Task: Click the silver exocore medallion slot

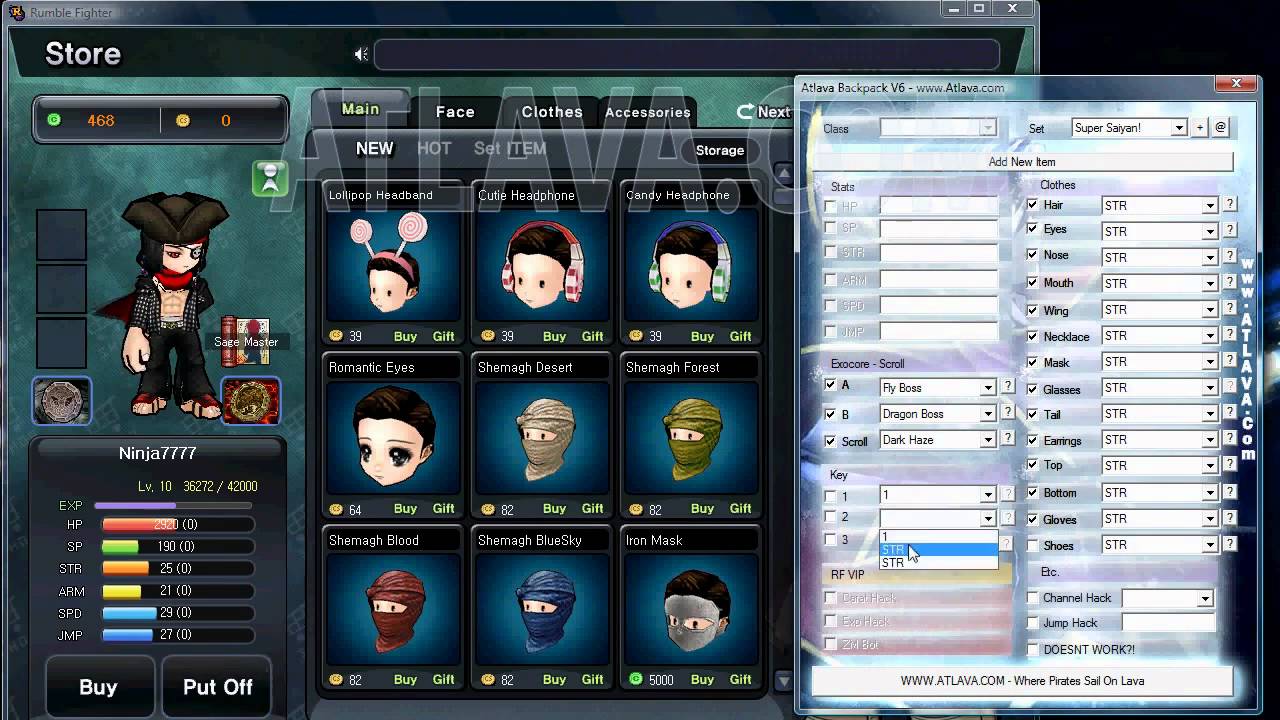Action: [x=62, y=401]
